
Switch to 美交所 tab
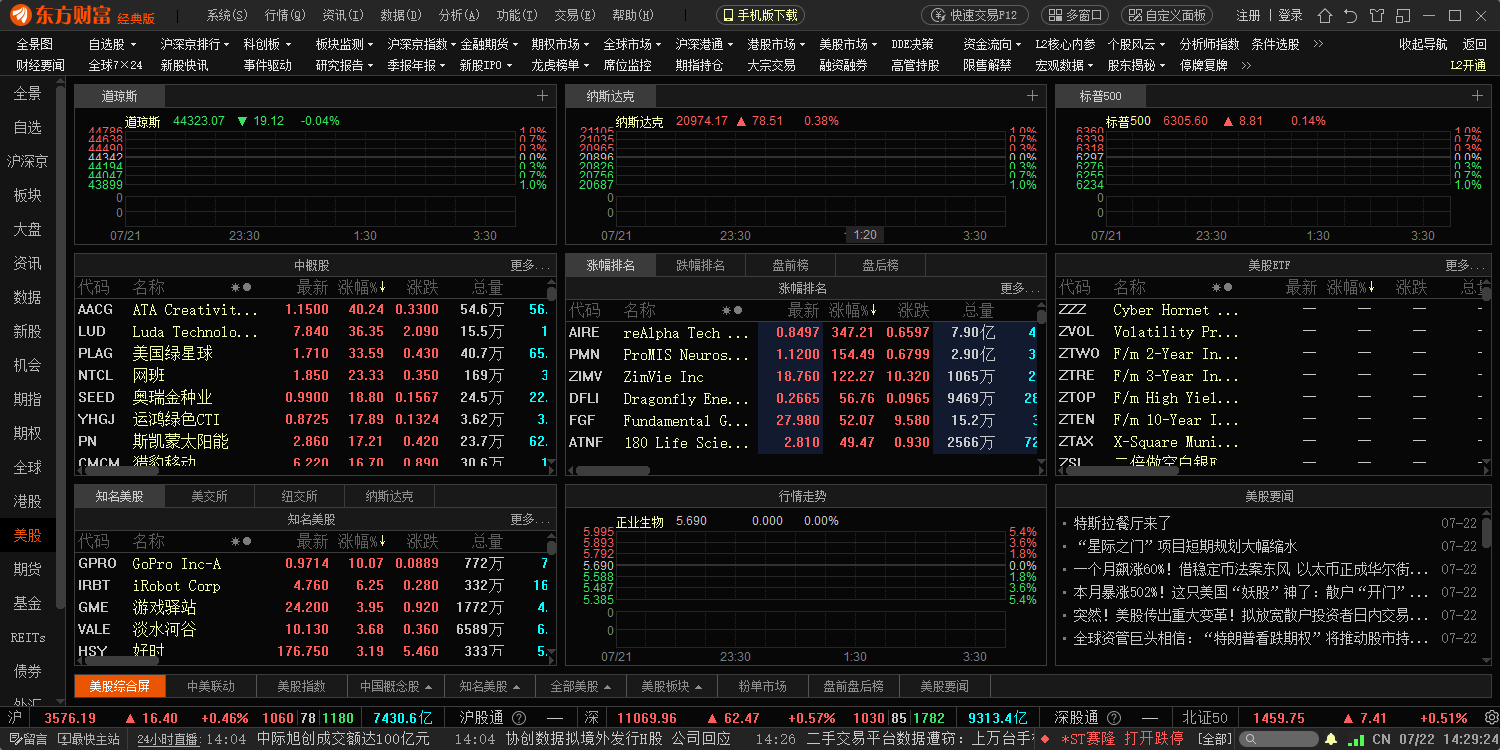209,496
